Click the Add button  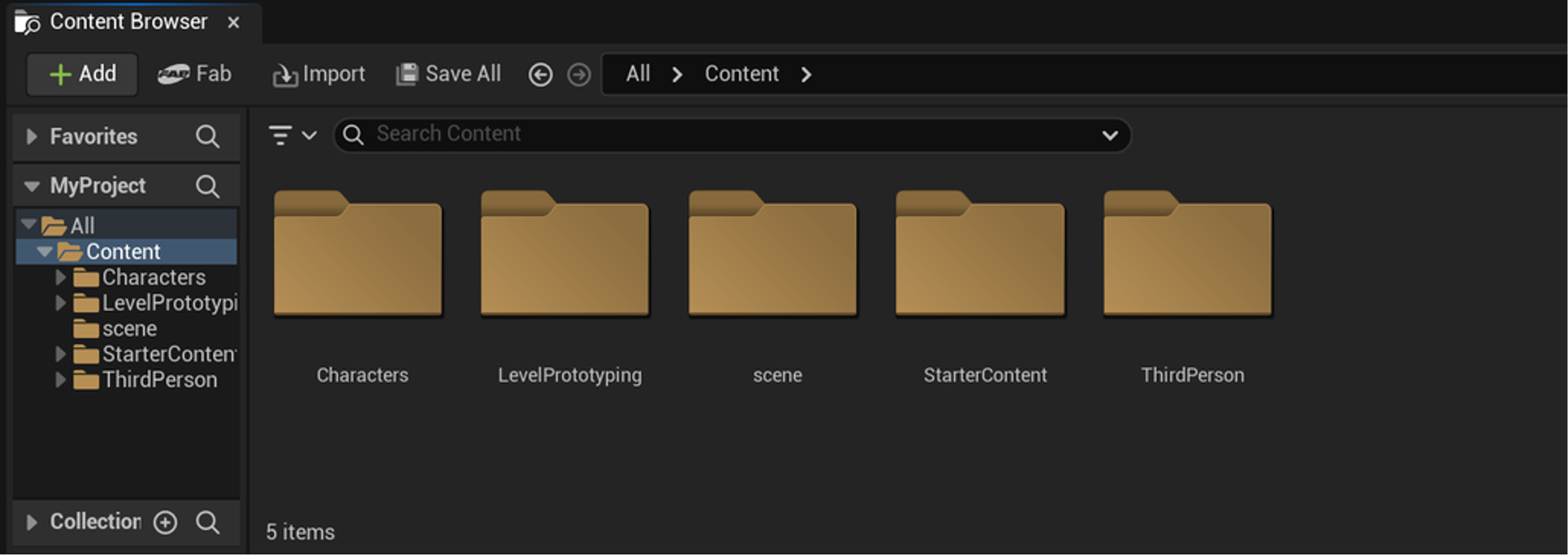(x=82, y=74)
